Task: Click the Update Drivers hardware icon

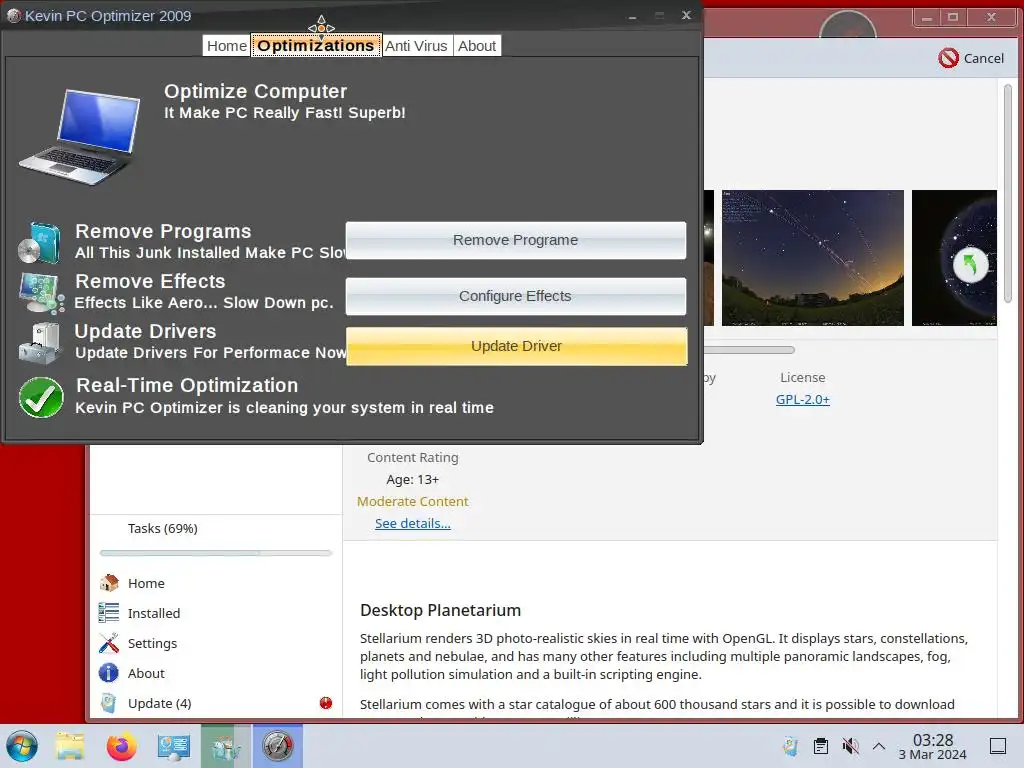Action: click(40, 343)
